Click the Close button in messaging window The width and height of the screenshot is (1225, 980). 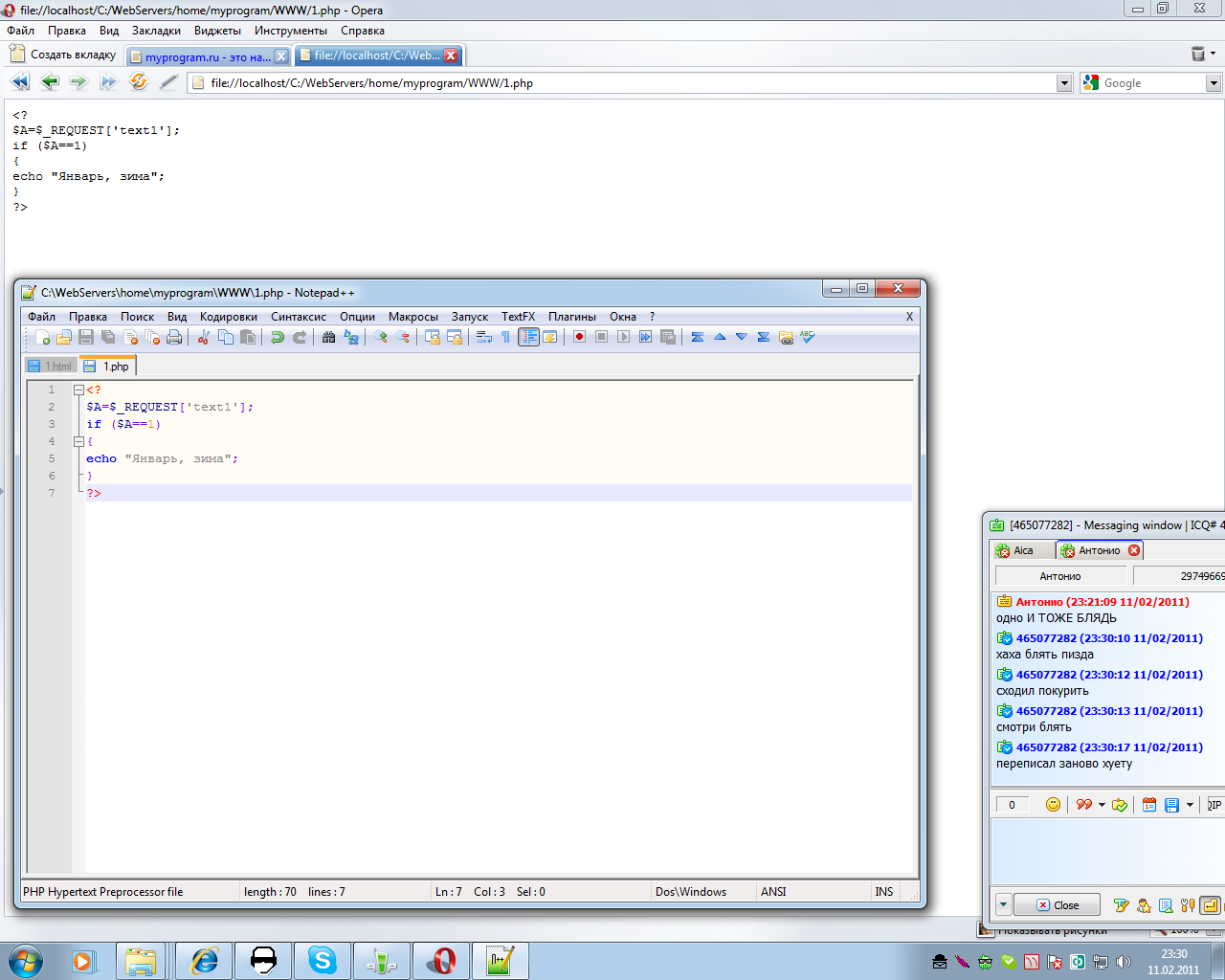(1057, 905)
